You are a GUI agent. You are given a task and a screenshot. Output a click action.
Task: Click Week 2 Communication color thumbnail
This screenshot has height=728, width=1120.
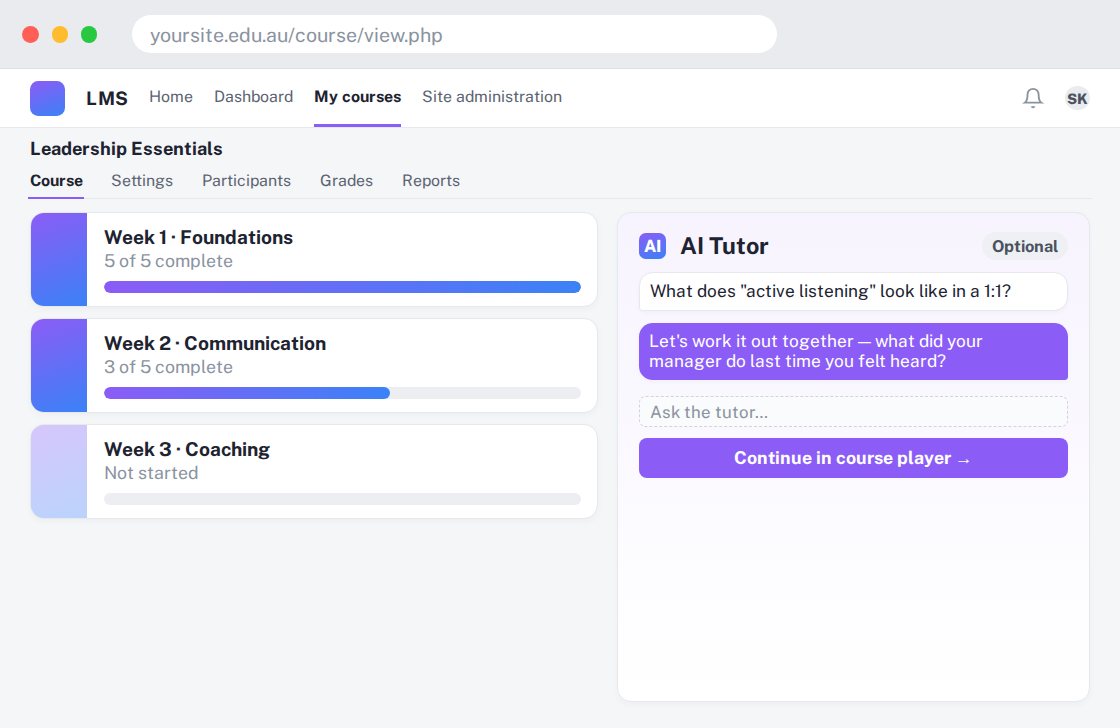pyautogui.click(x=59, y=365)
